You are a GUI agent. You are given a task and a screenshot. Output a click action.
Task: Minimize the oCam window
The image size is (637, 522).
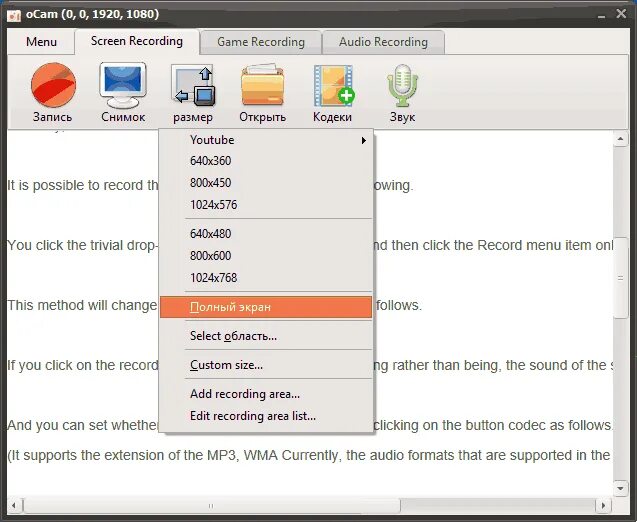point(602,15)
